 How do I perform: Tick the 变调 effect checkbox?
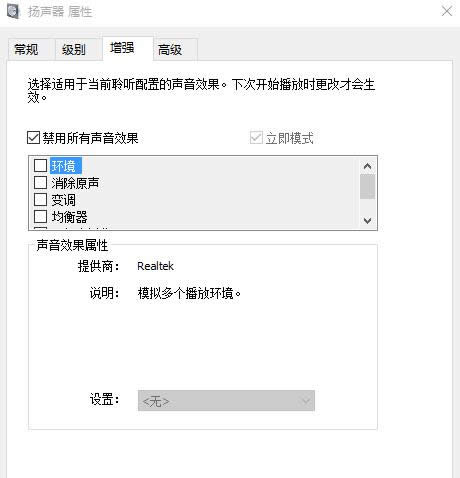[40, 200]
